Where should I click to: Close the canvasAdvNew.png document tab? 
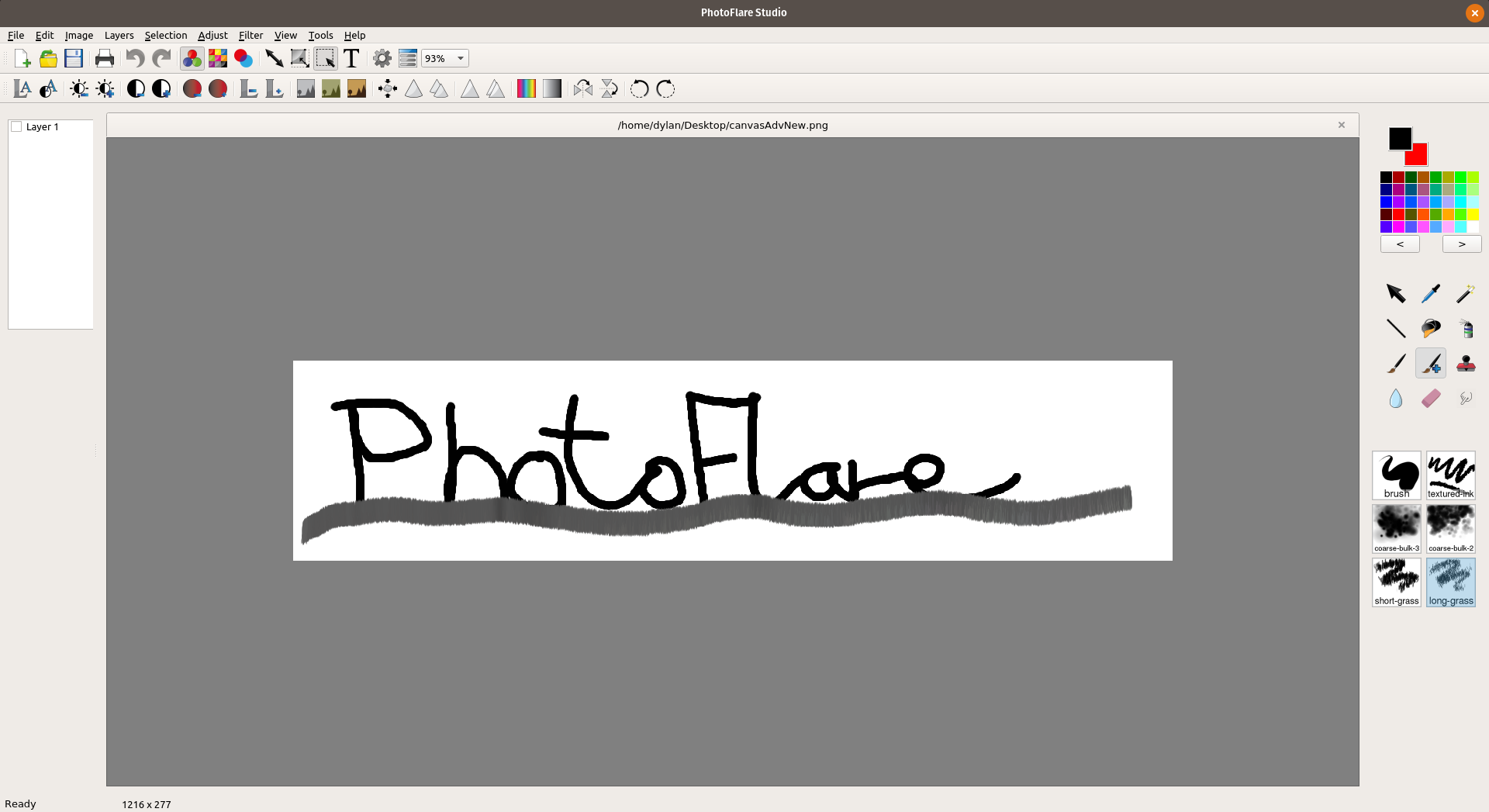(1342, 125)
